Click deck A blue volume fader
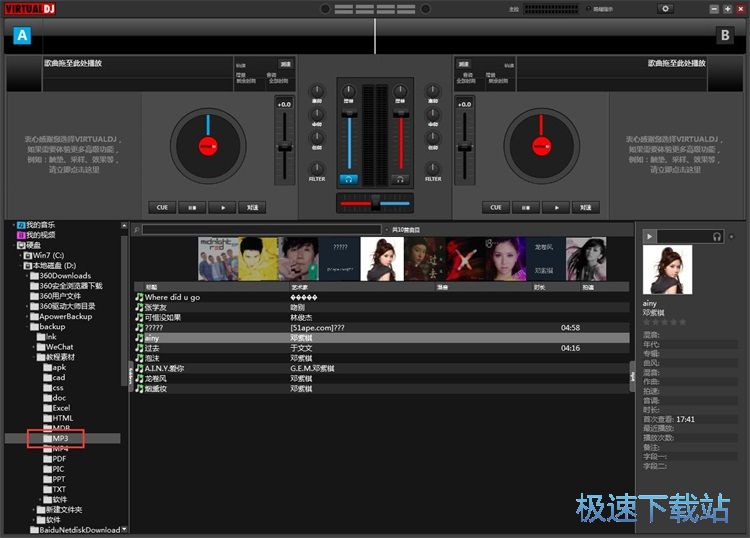This screenshot has height=538, width=750. pyautogui.click(x=349, y=139)
